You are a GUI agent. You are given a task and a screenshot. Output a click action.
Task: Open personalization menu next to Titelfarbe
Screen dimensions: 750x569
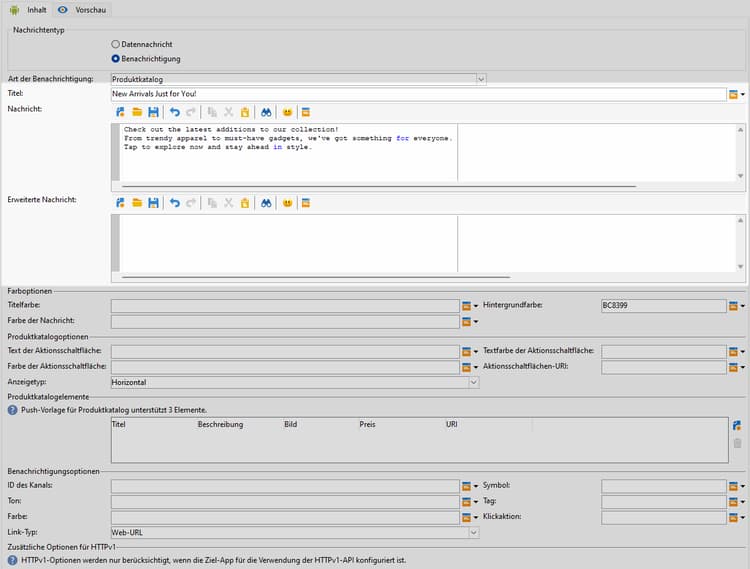470,306
